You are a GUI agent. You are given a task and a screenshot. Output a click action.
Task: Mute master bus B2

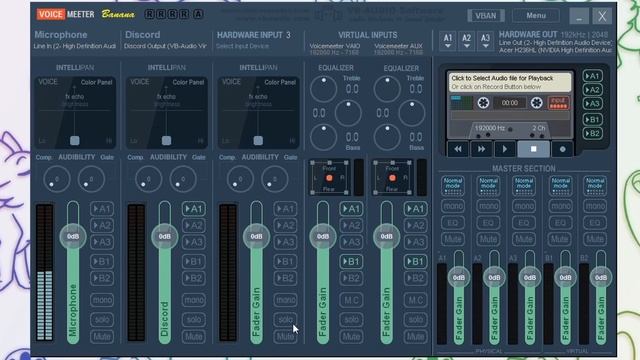coord(595,239)
